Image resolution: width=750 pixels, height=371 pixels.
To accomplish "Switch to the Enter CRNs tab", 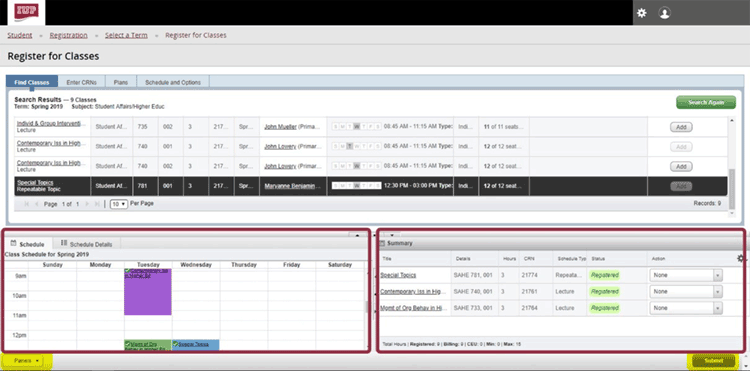I will (82, 82).
